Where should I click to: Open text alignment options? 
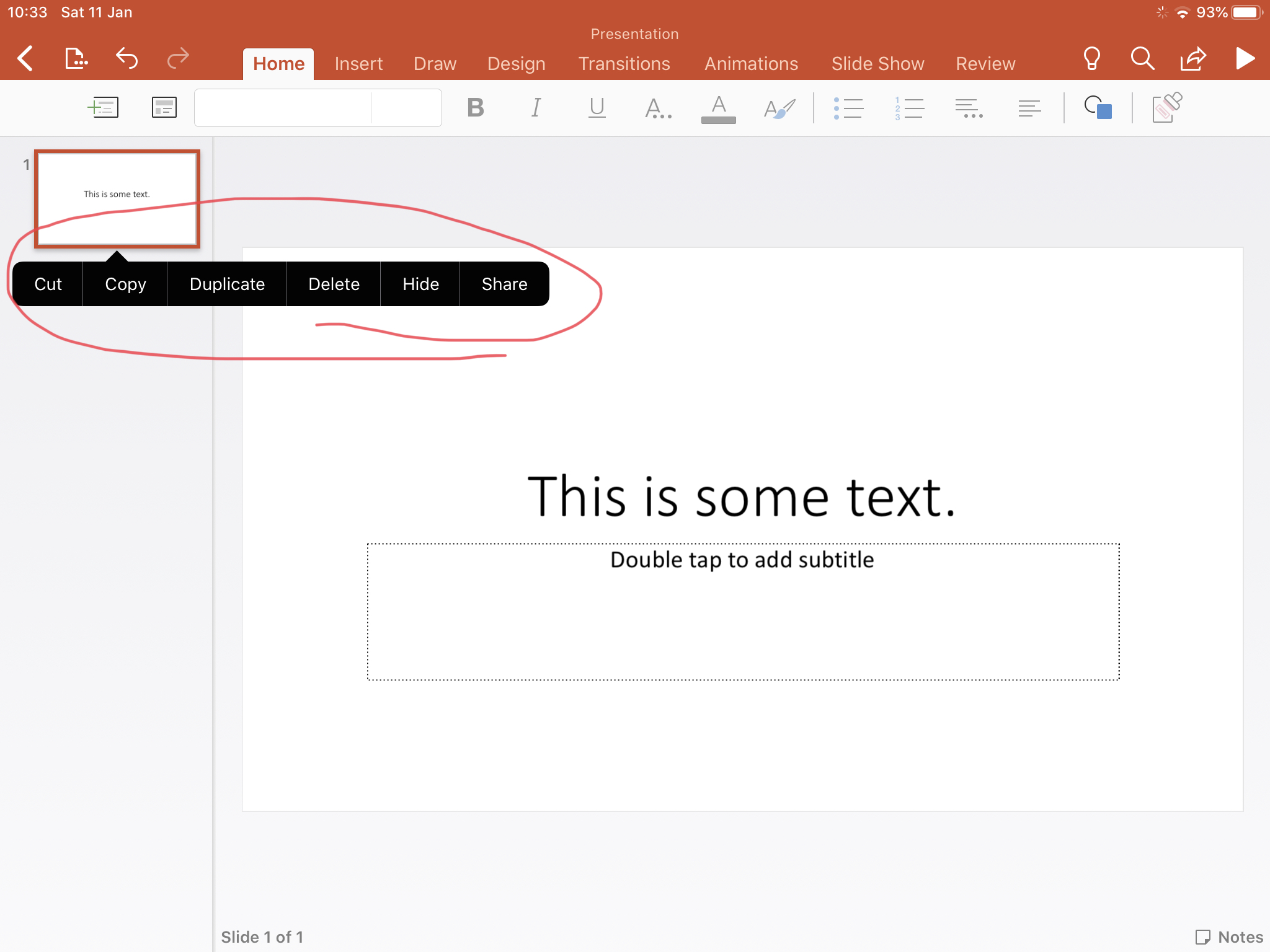[x=1029, y=108]
